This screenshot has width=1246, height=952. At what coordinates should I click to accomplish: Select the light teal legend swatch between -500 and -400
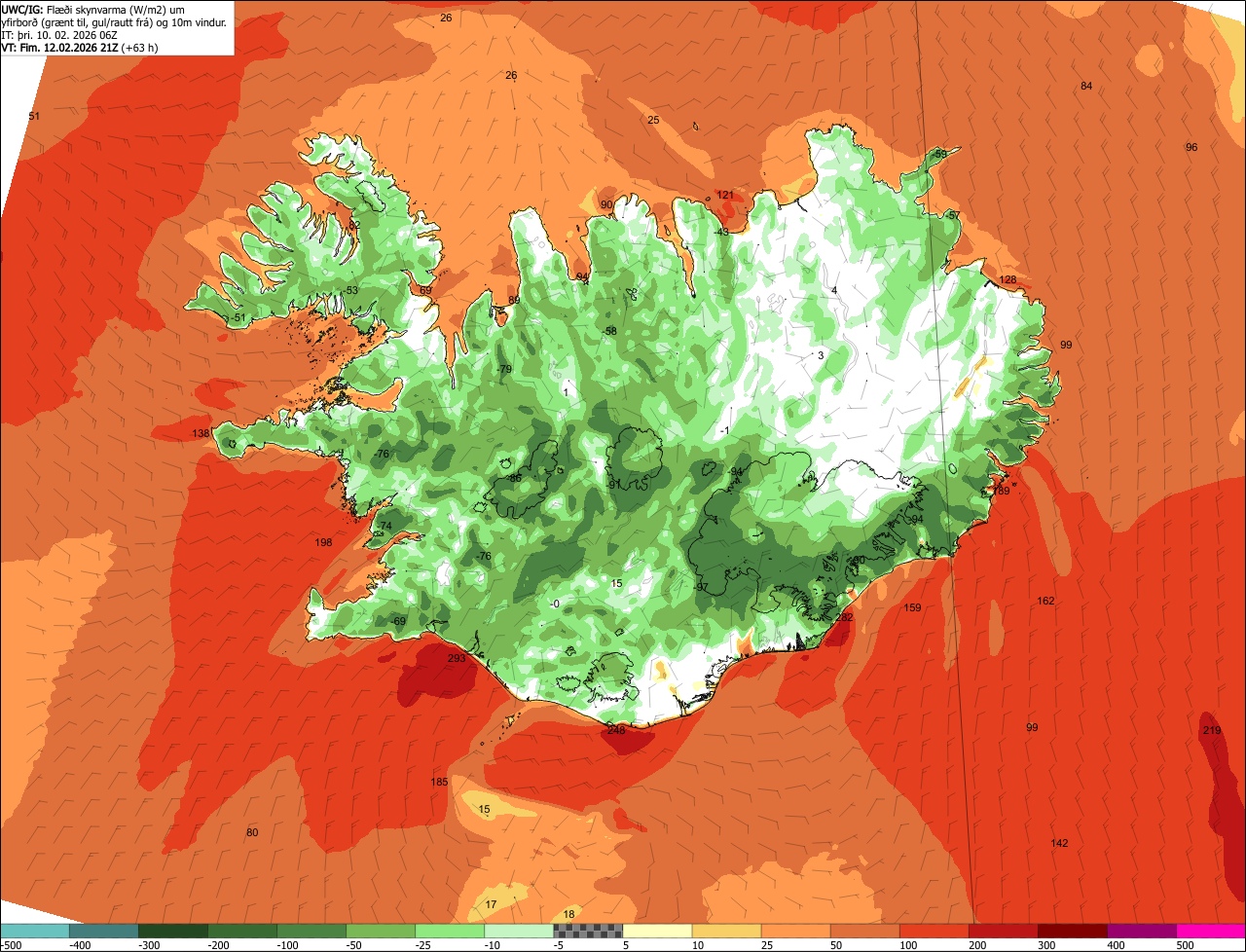[x=34, y=931]
